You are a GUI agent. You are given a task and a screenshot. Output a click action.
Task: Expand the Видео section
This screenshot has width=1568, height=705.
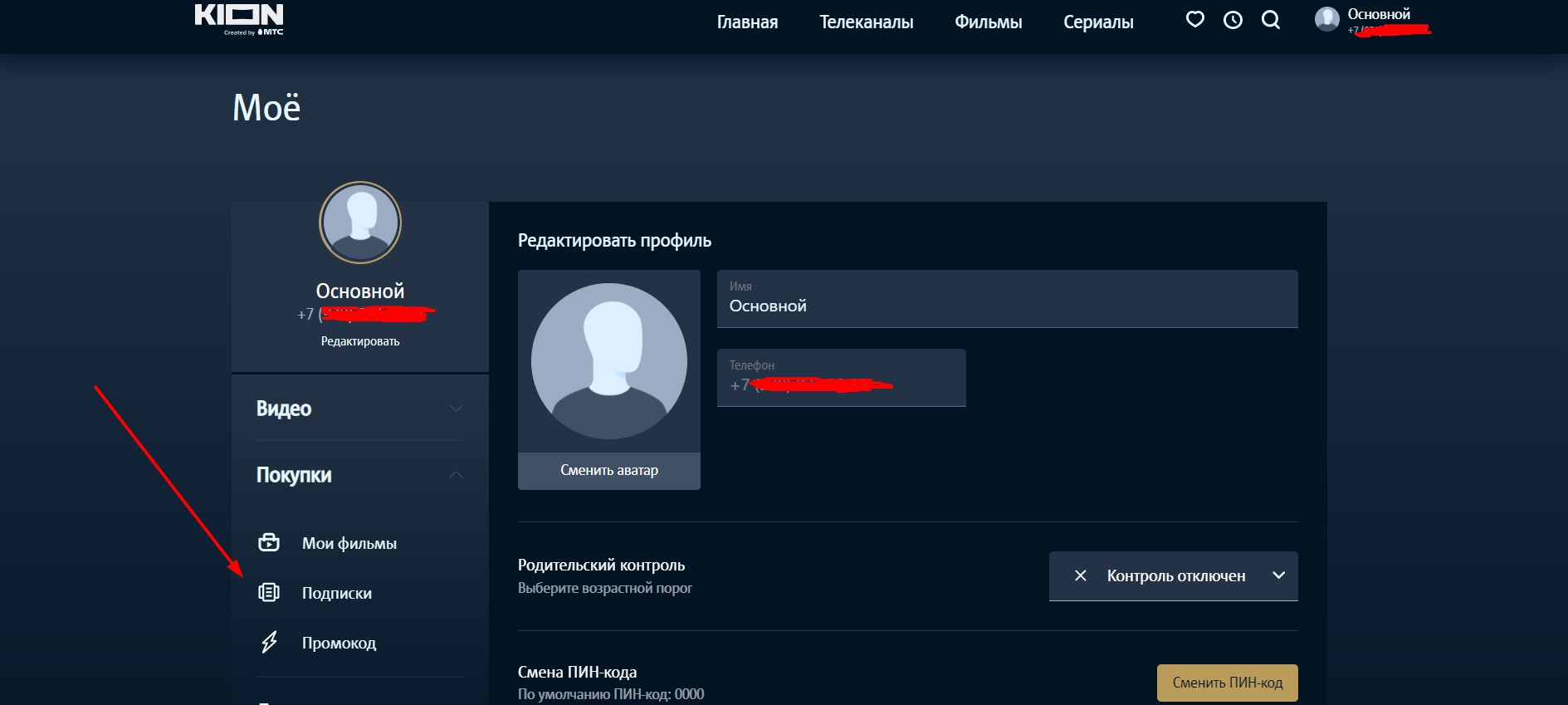pyautogui.click(x=455, y=409)
